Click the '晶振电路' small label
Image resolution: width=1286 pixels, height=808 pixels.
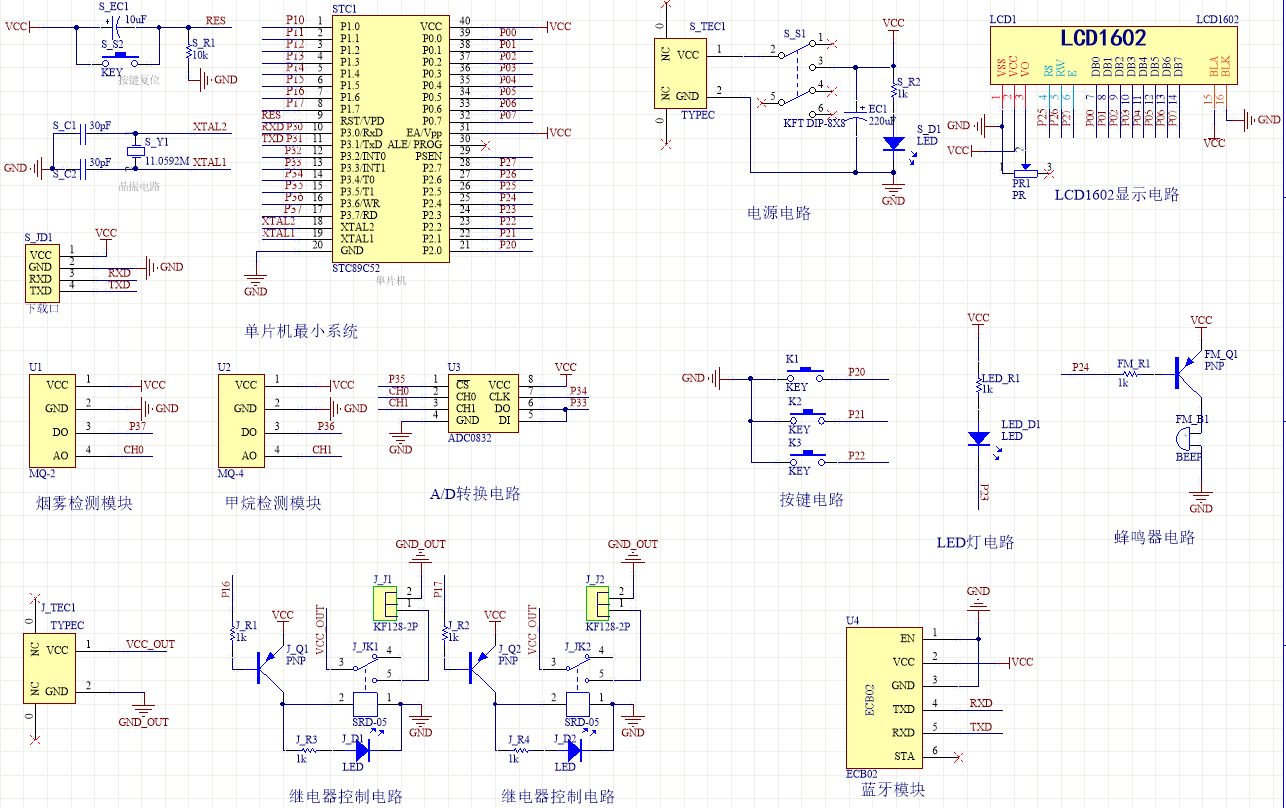pyautogui.click(x=137, y=186)
